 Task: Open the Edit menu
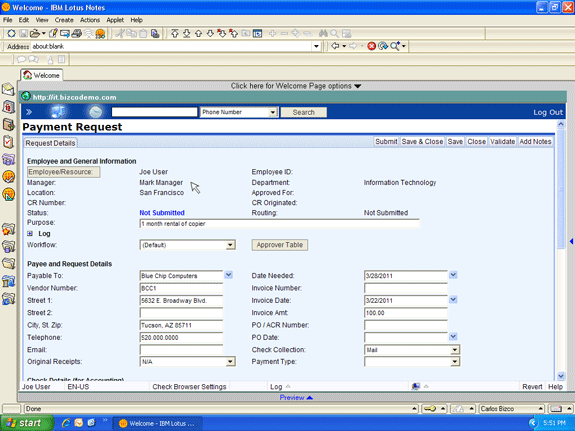click(x=24, y=20)
